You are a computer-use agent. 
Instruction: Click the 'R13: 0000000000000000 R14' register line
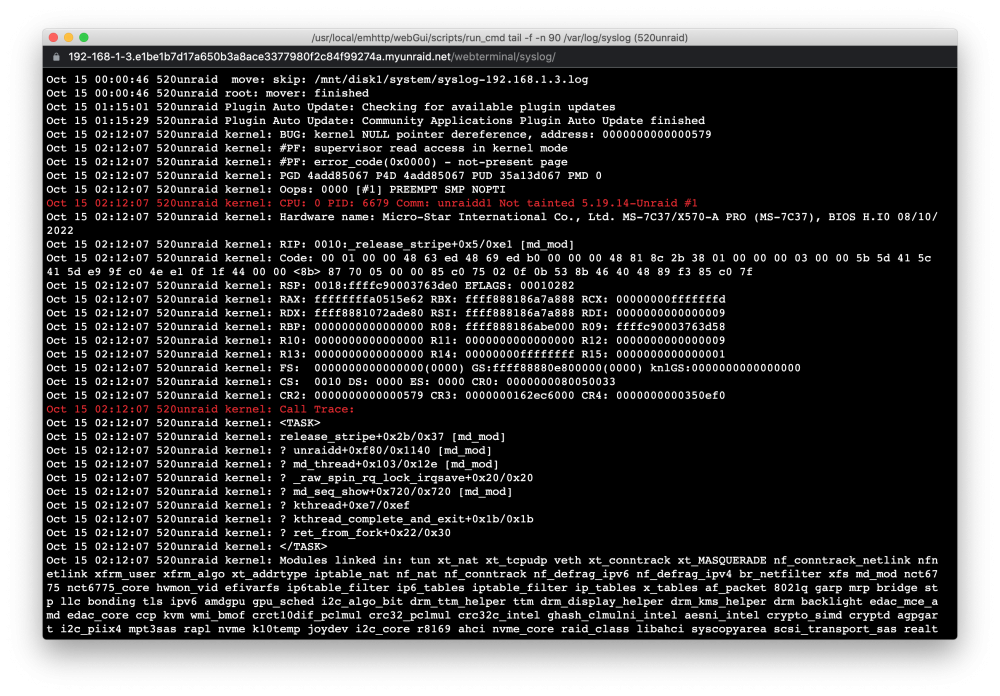tap(386, 354)
